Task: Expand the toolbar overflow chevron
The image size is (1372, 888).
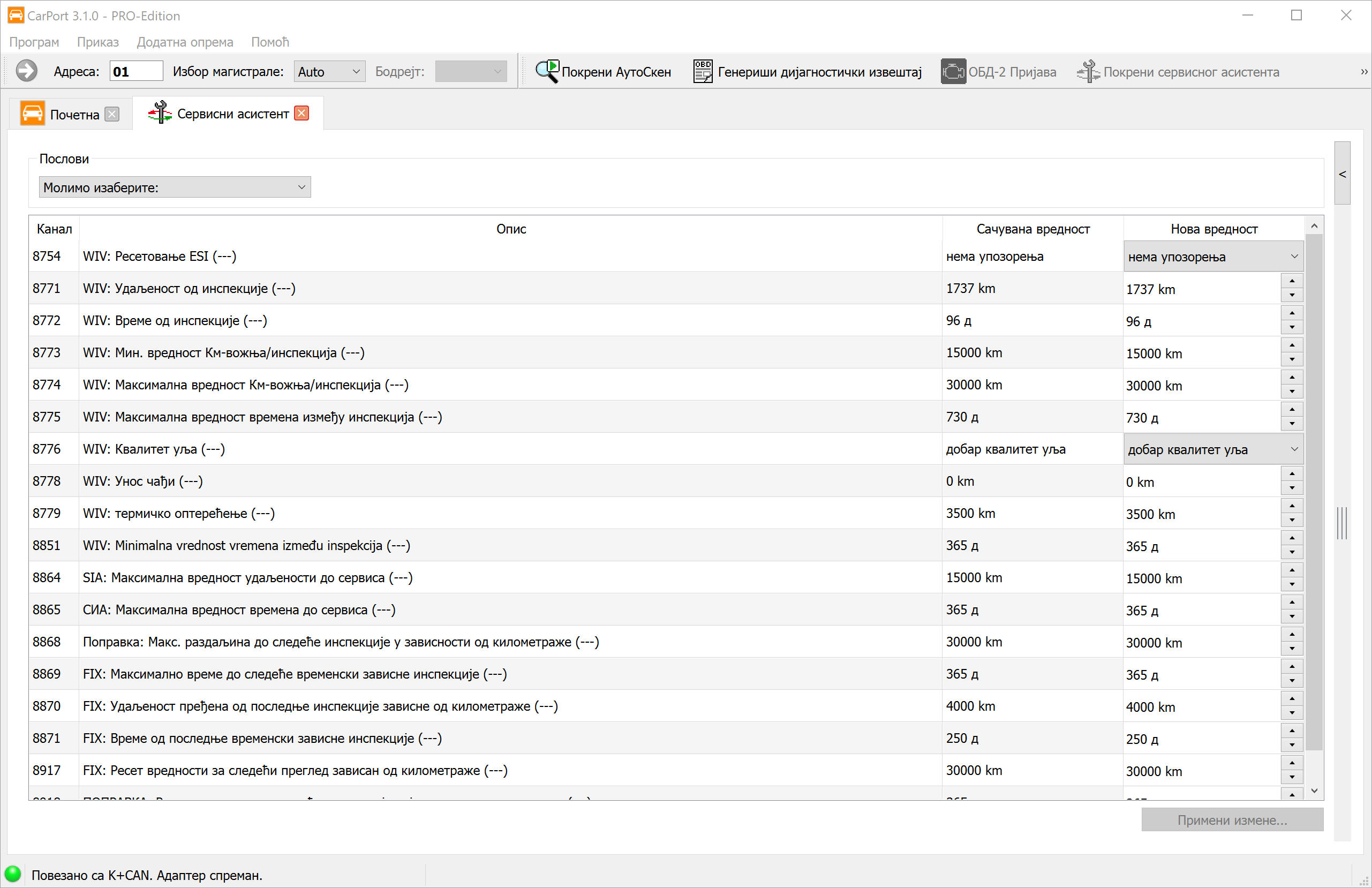Action: [1363, 72]
